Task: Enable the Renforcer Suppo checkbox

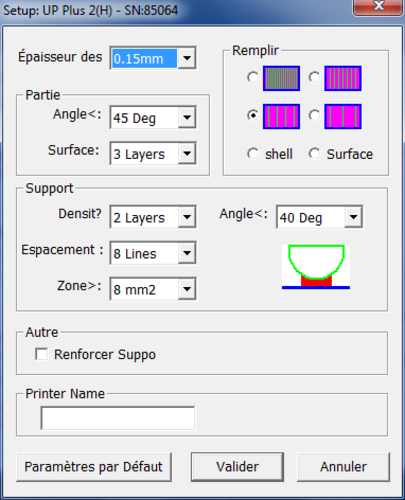Action: (41, 354)
